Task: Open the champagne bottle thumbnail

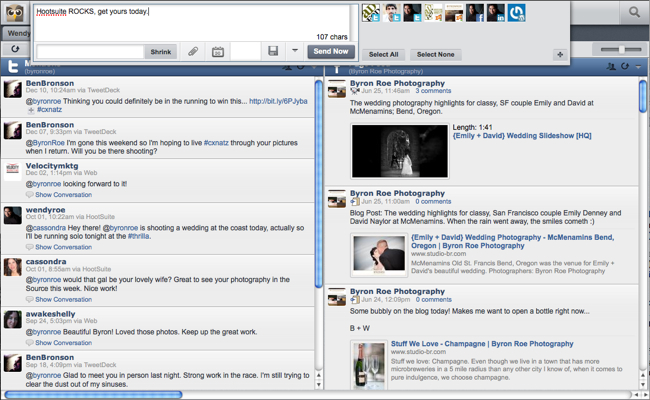Action: pos(369,365)
